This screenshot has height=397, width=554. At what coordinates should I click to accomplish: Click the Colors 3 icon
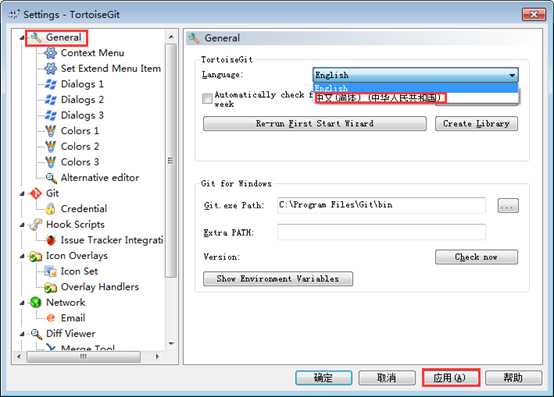point(51,162)
